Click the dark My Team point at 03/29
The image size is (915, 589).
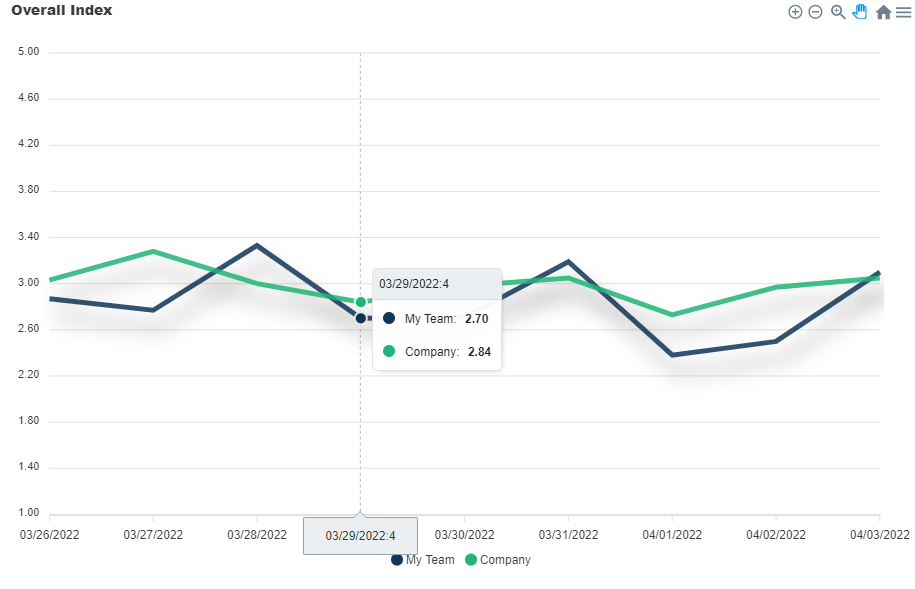tap(360, 317)
